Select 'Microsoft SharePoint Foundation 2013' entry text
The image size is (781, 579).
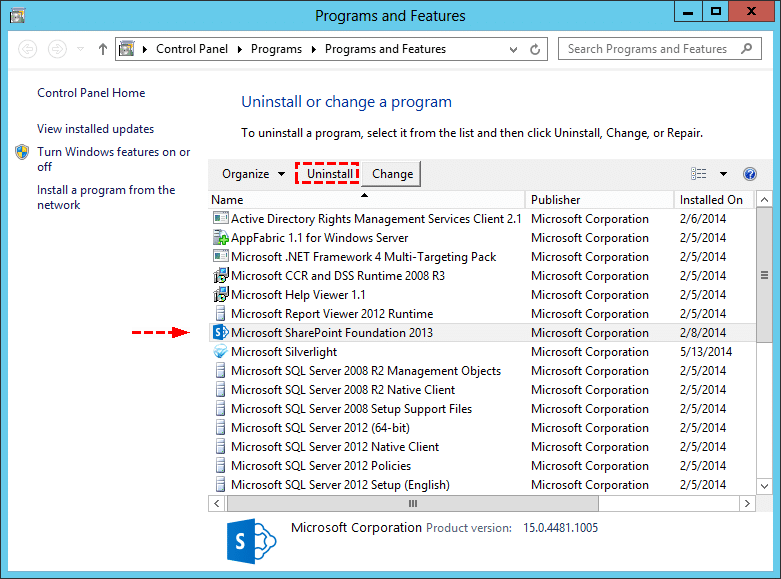[332, 333]
